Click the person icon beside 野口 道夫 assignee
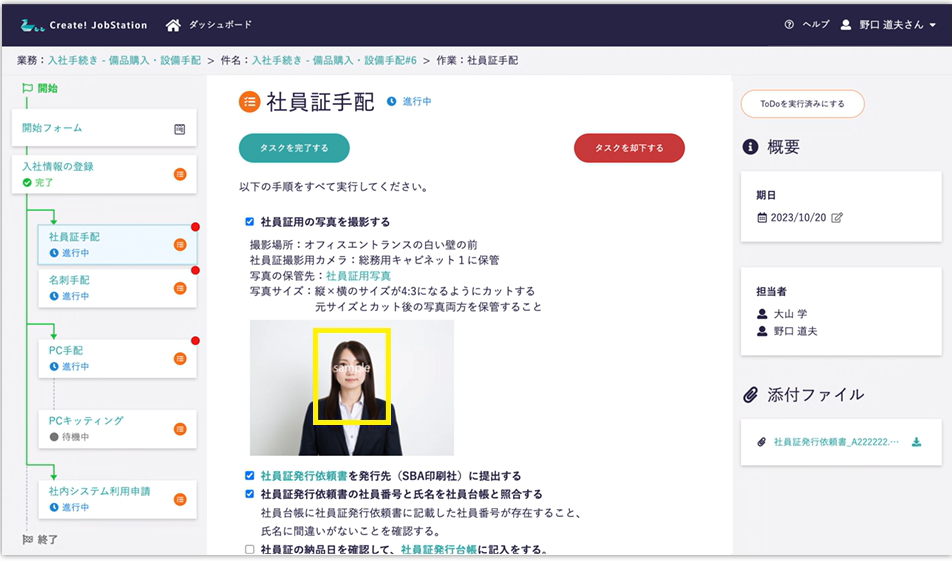 (762, 331)
